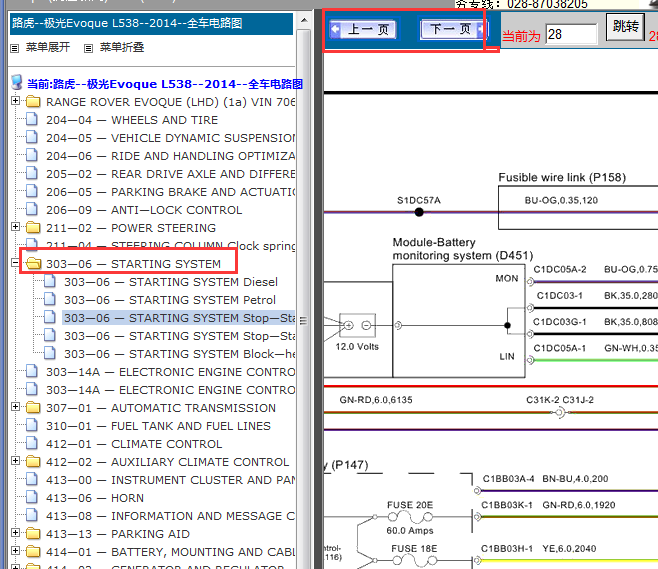The width and height of the screenshot is (658, 569).
Task: Collapse the 303-06 STARTING SYSTEM node
Action: click(16, 263)
